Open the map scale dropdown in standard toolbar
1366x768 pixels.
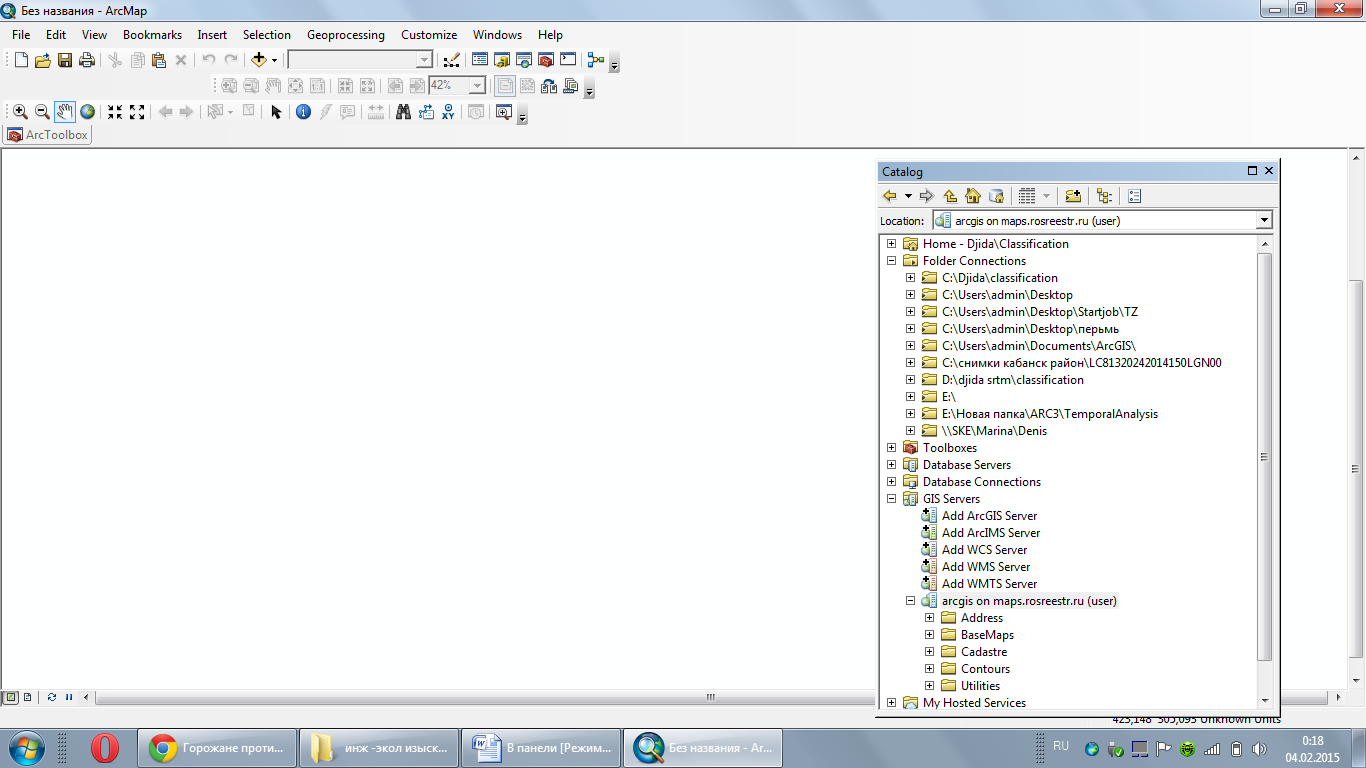click(424, 60)
